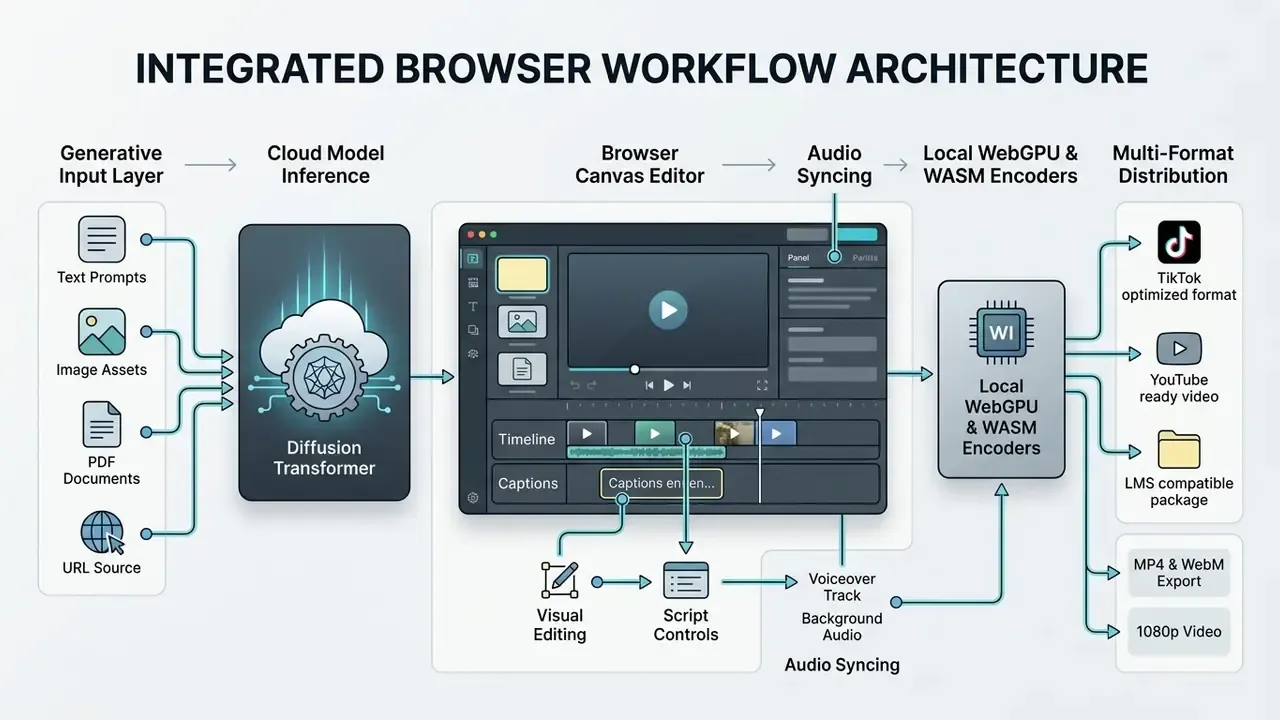1280x720 pixels.
Task: Click the white playhead marker on the ruler
Action: (x=759, y=412)
